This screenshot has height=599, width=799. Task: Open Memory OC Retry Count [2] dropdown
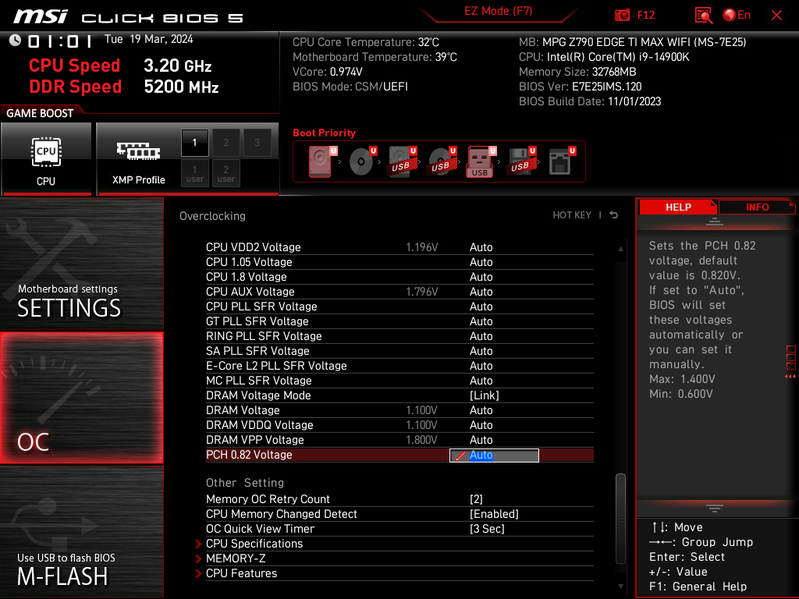click(x=476, y=499)
